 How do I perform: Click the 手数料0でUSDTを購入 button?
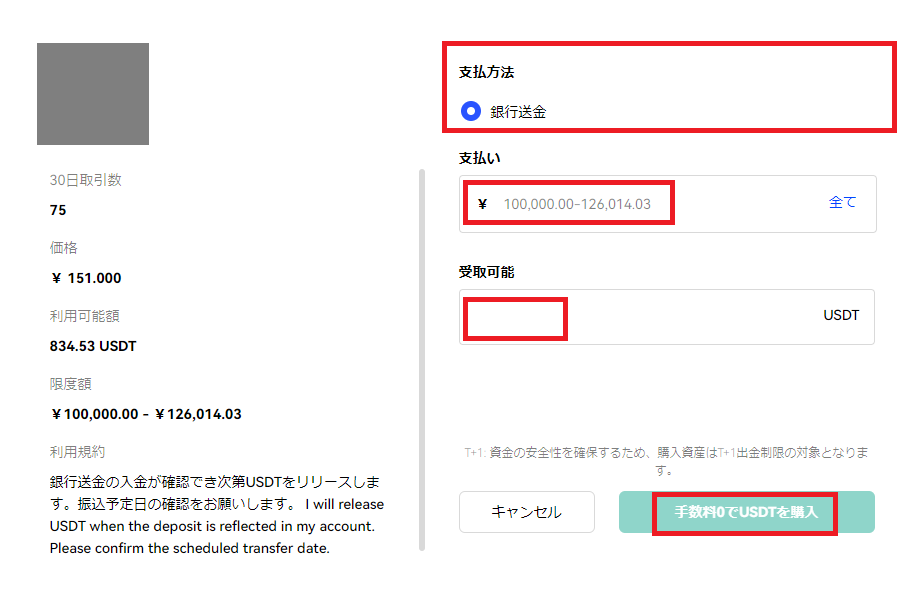[746, 512]
